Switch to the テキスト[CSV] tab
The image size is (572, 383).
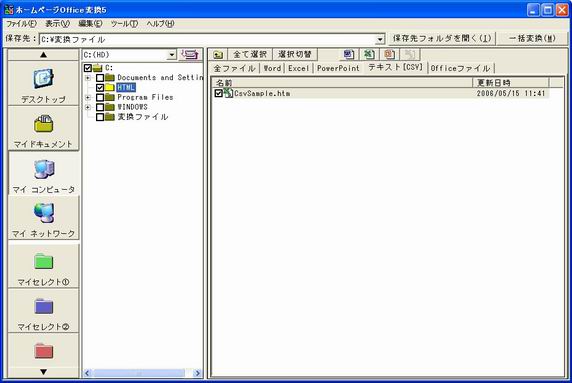pos(395,67)
